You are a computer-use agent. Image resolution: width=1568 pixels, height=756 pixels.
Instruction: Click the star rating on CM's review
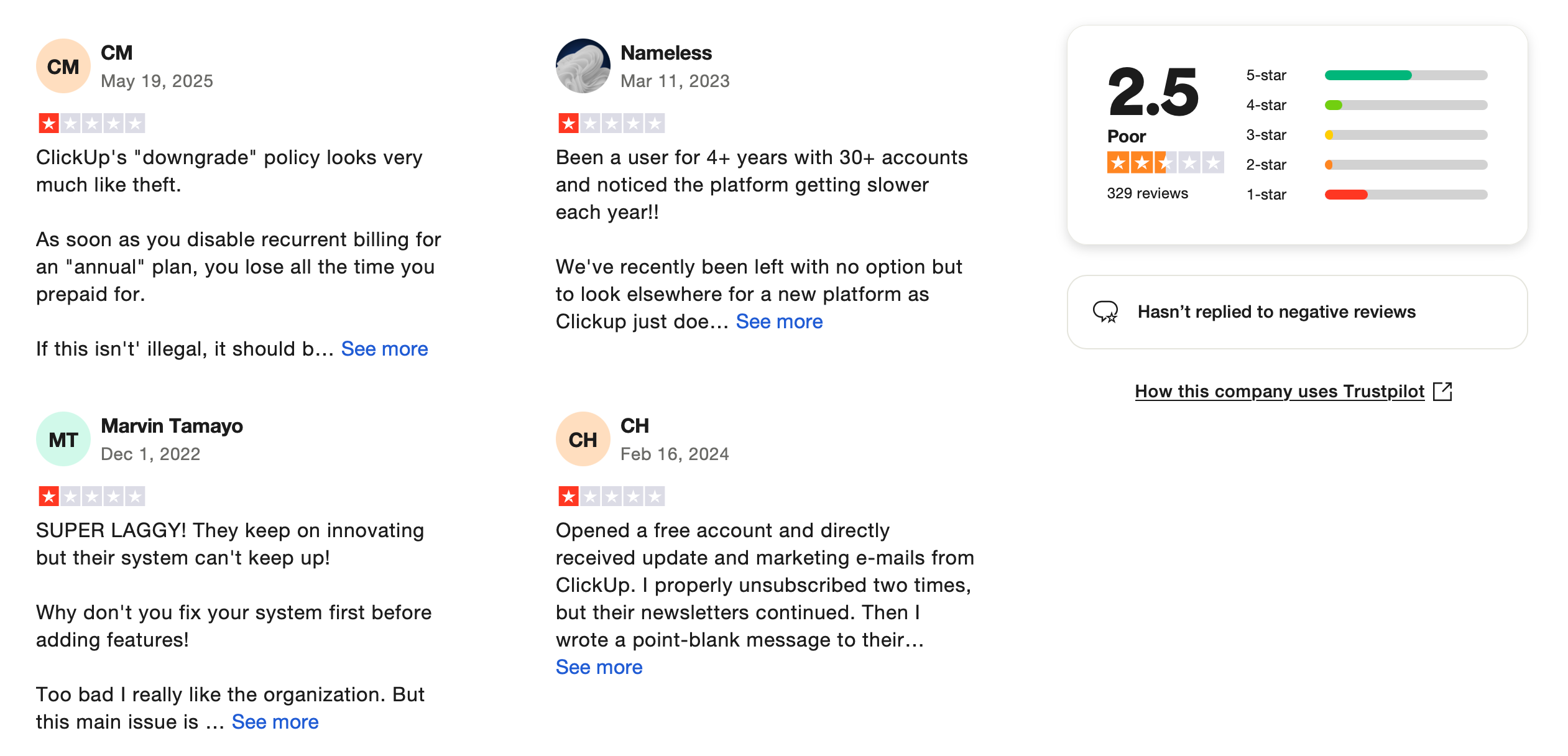click(x=91, y=123)
